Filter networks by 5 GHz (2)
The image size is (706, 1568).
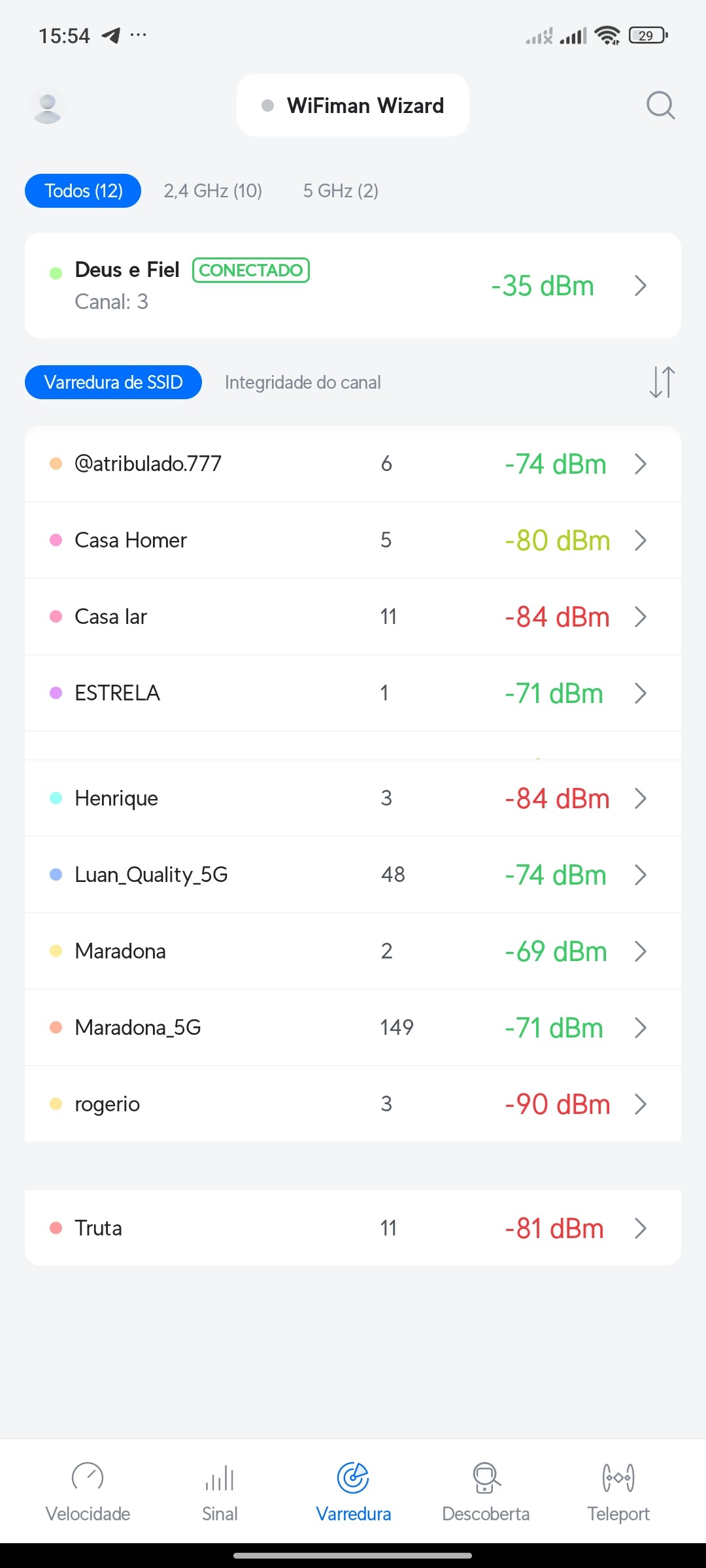click(x=341, y=191)
